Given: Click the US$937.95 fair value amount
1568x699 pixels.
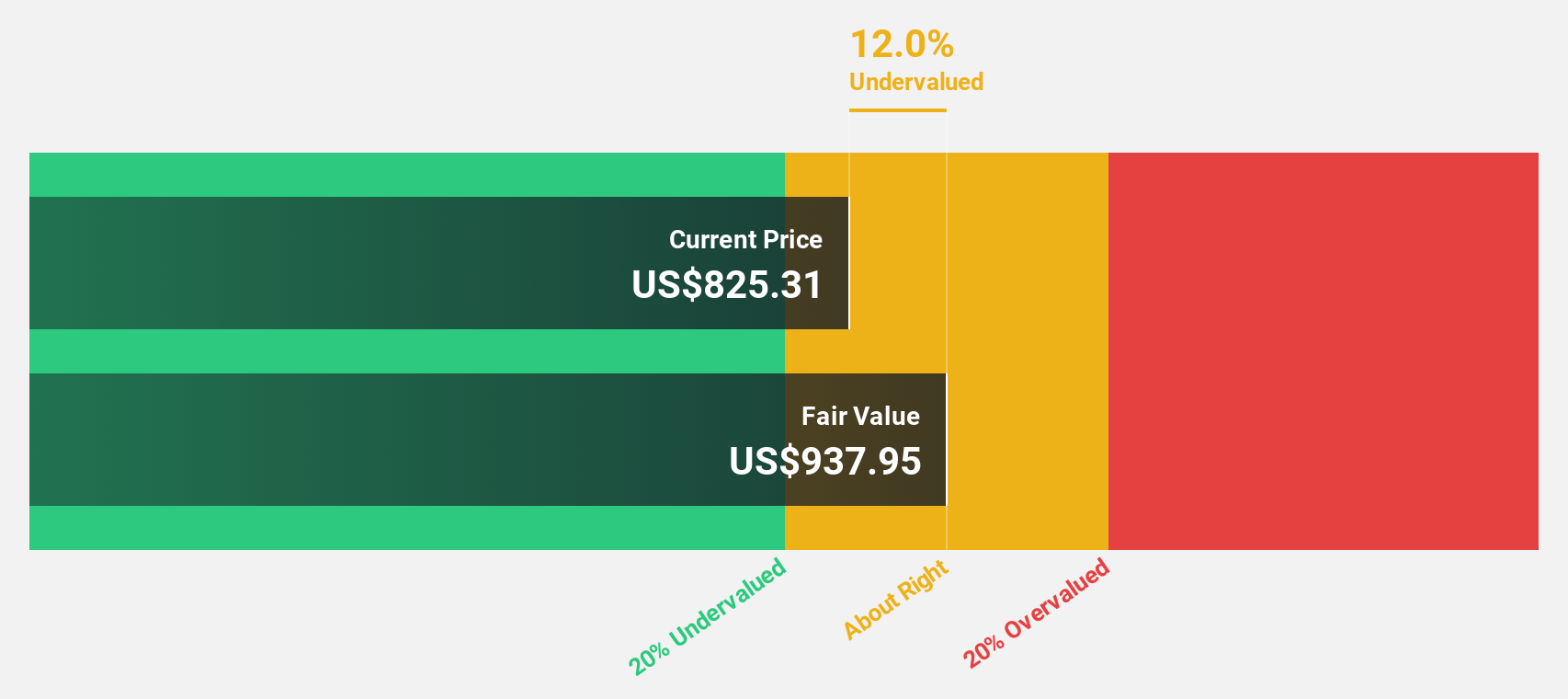Looking at the screenshot, I should pyautogui.click(x=824, y=462).
